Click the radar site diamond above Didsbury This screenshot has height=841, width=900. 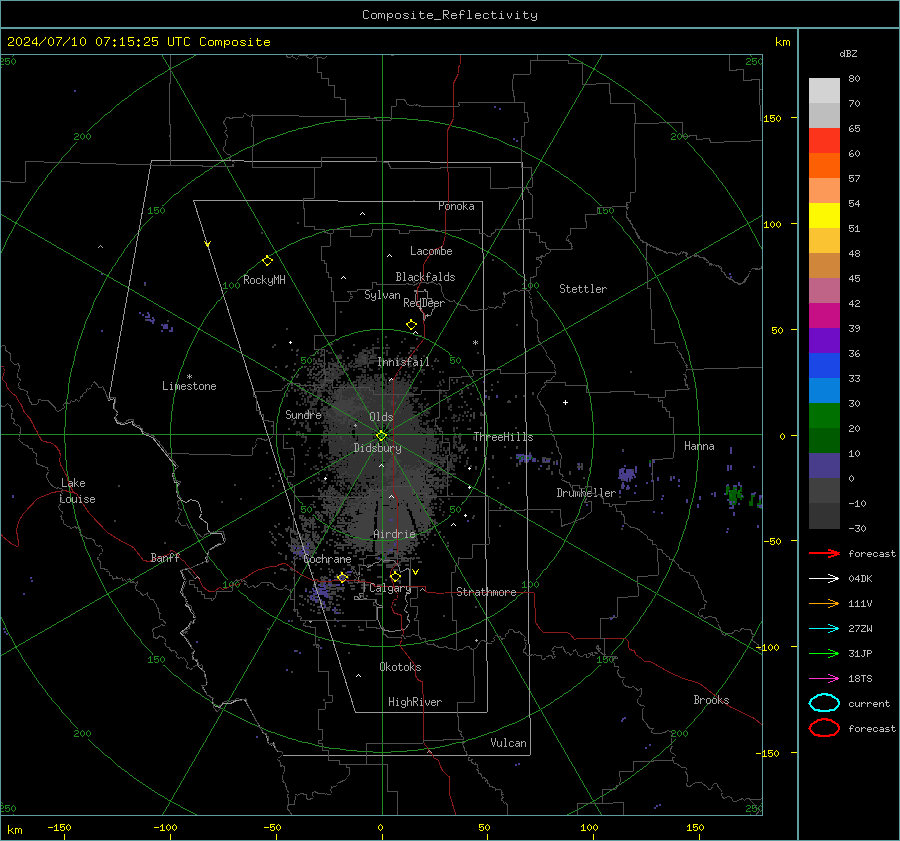pyautogui.click(x=381, y=436)
